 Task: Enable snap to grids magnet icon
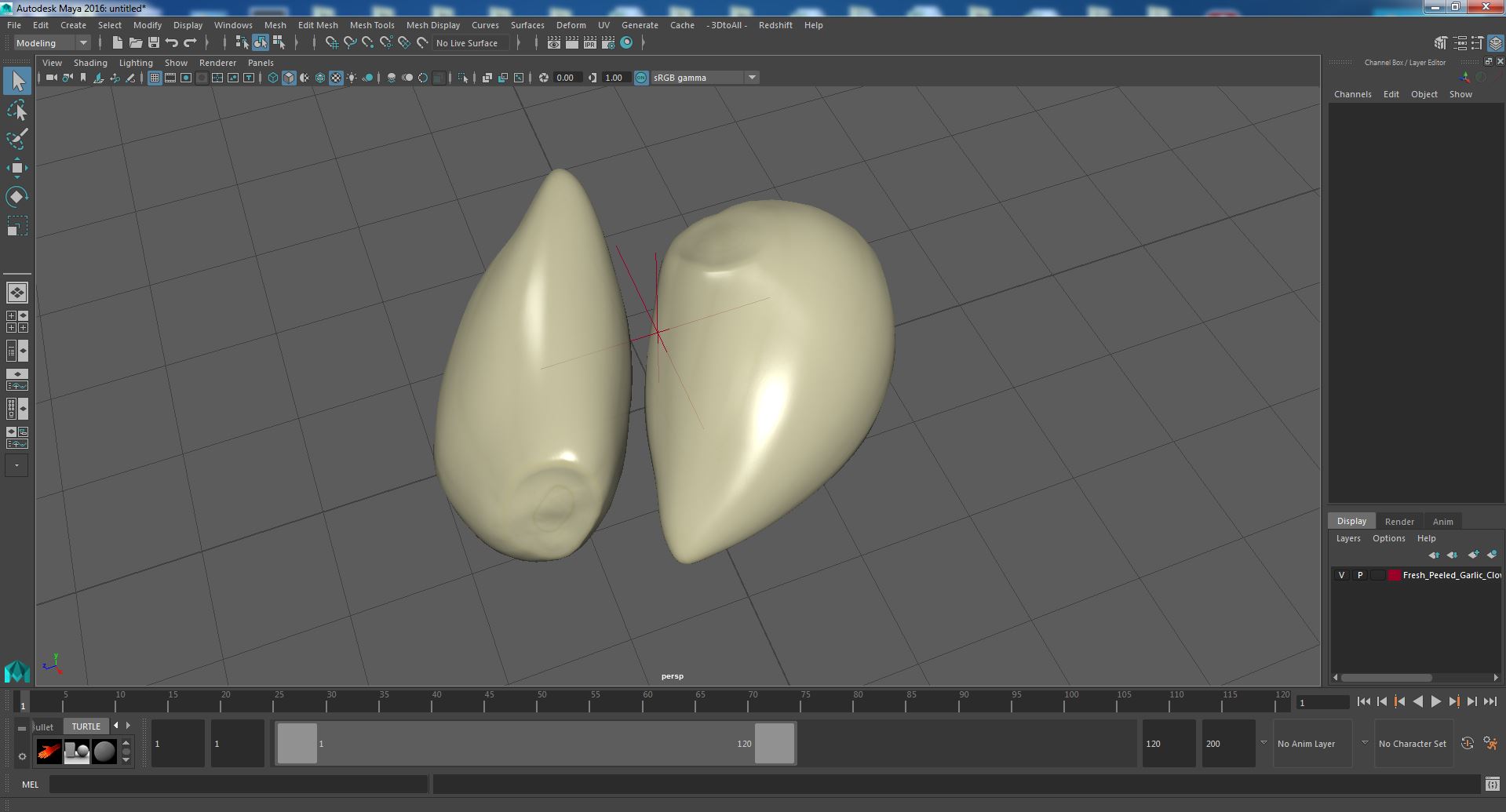331,42
